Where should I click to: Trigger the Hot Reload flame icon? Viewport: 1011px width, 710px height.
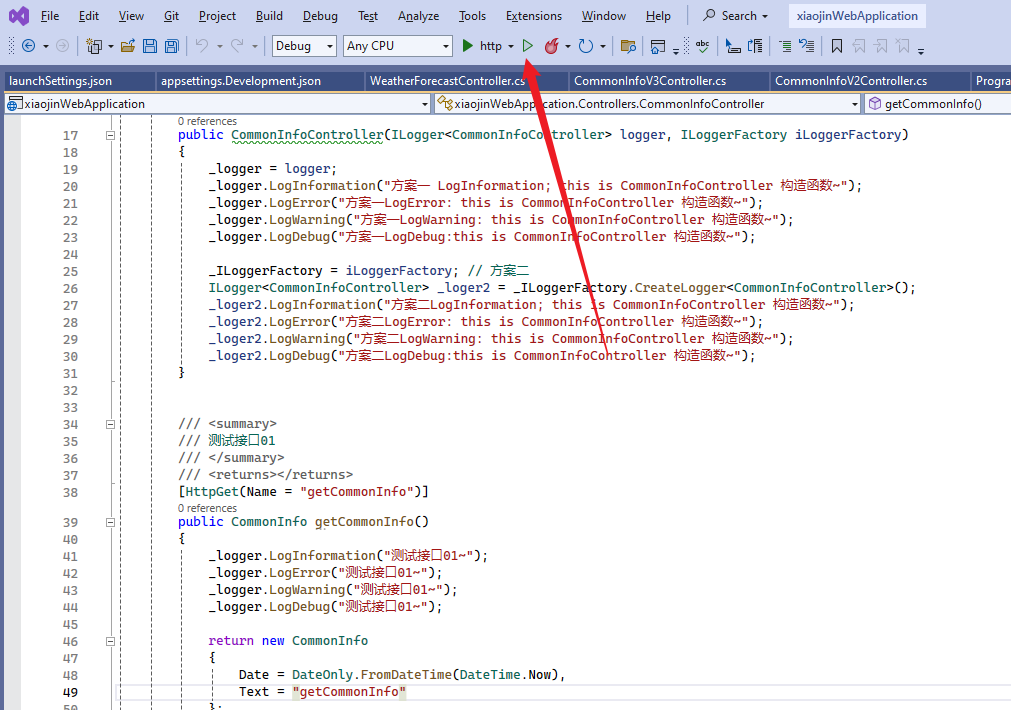551,45
